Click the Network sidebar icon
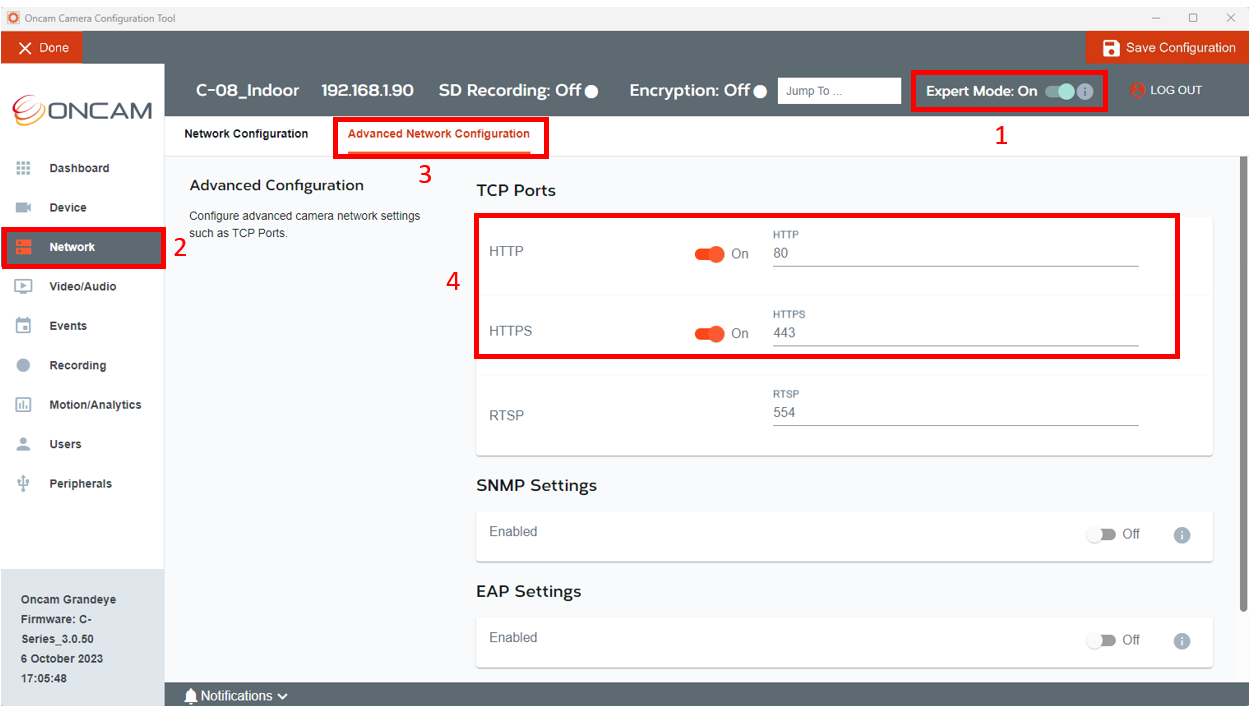 (24, 247)
